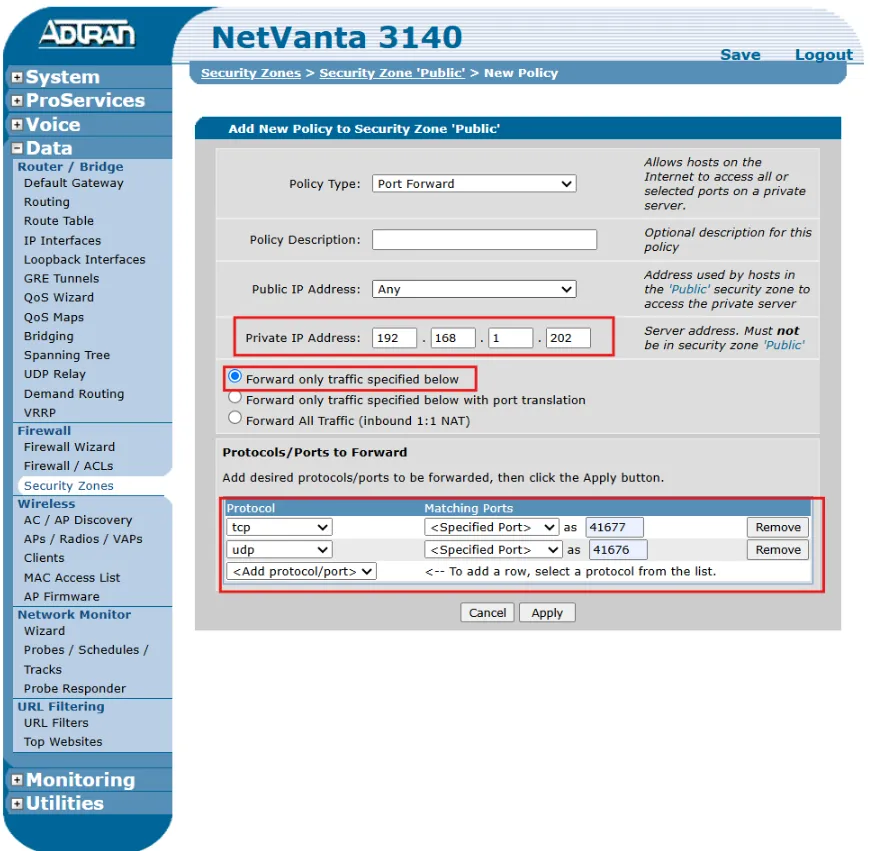878x851 pixels.
Task: Expand the Monitoring section plus icon
Action: 17,781
